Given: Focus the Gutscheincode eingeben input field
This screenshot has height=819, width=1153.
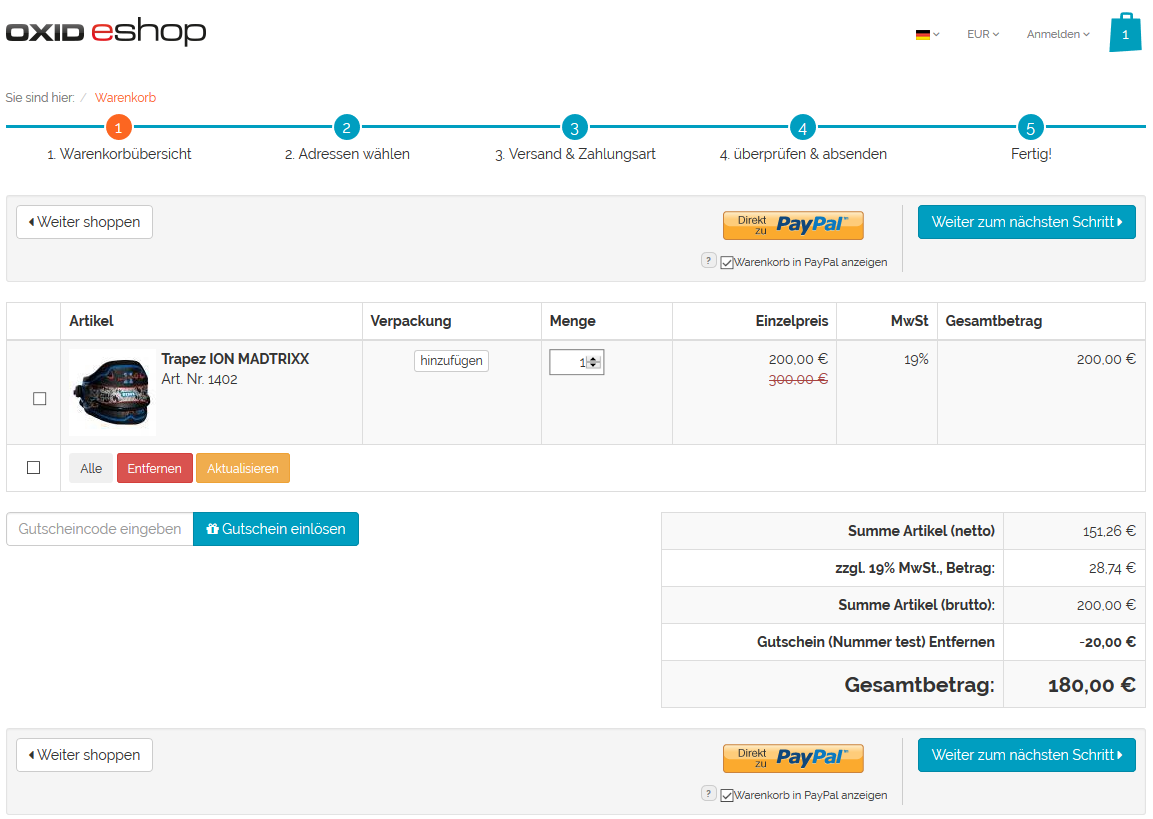Looking at the screenshot, I should pyautogui.click(x=100, y=529).
